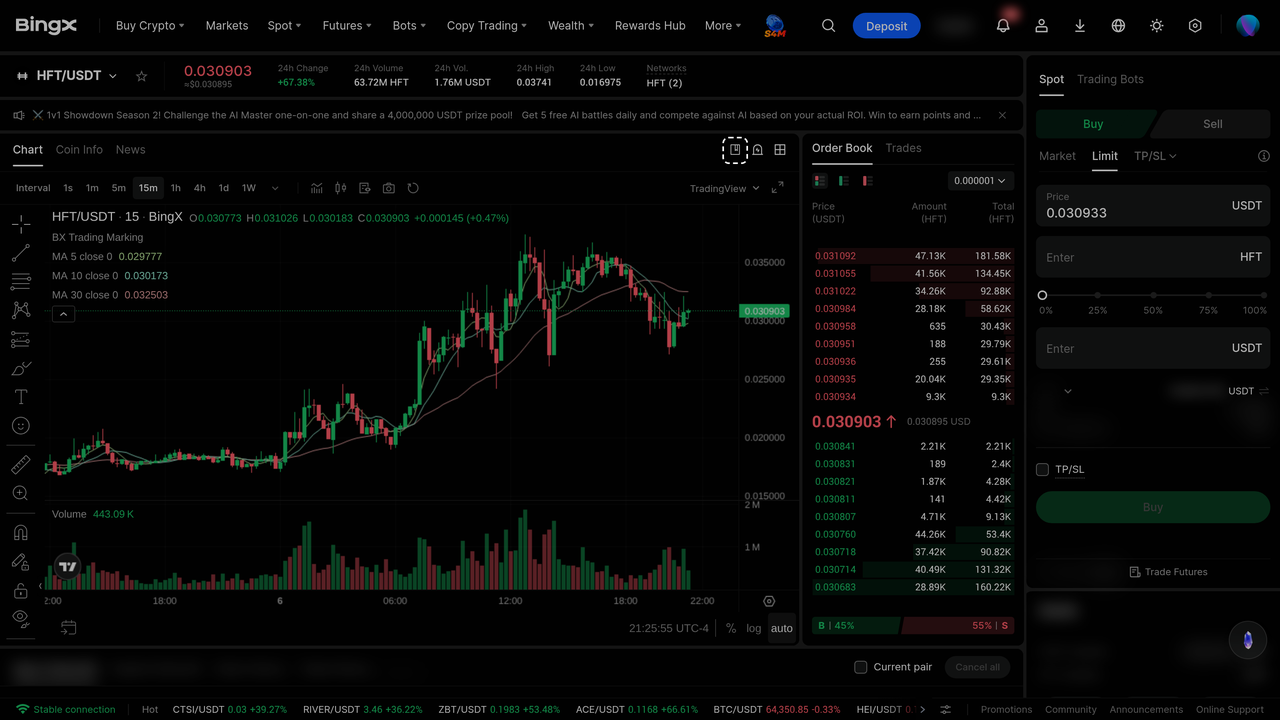
Task: Toggle the magnet snap mode
Action: pos(20,533)
